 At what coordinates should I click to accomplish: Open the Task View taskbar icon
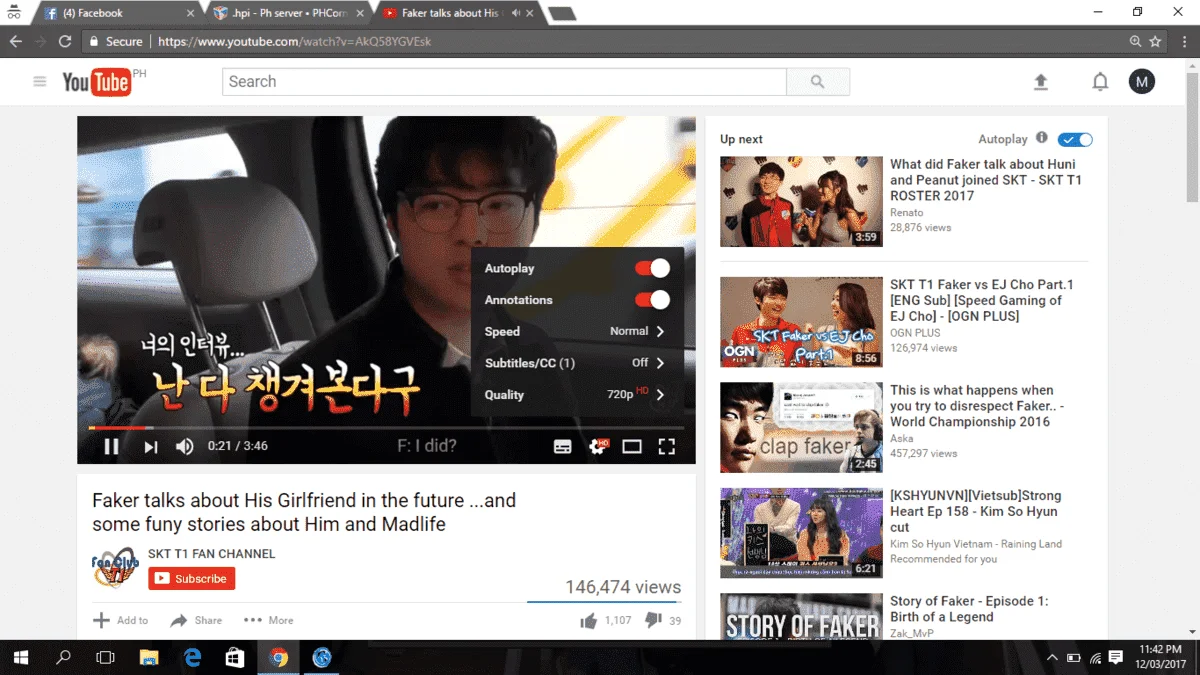pos(105,657)
